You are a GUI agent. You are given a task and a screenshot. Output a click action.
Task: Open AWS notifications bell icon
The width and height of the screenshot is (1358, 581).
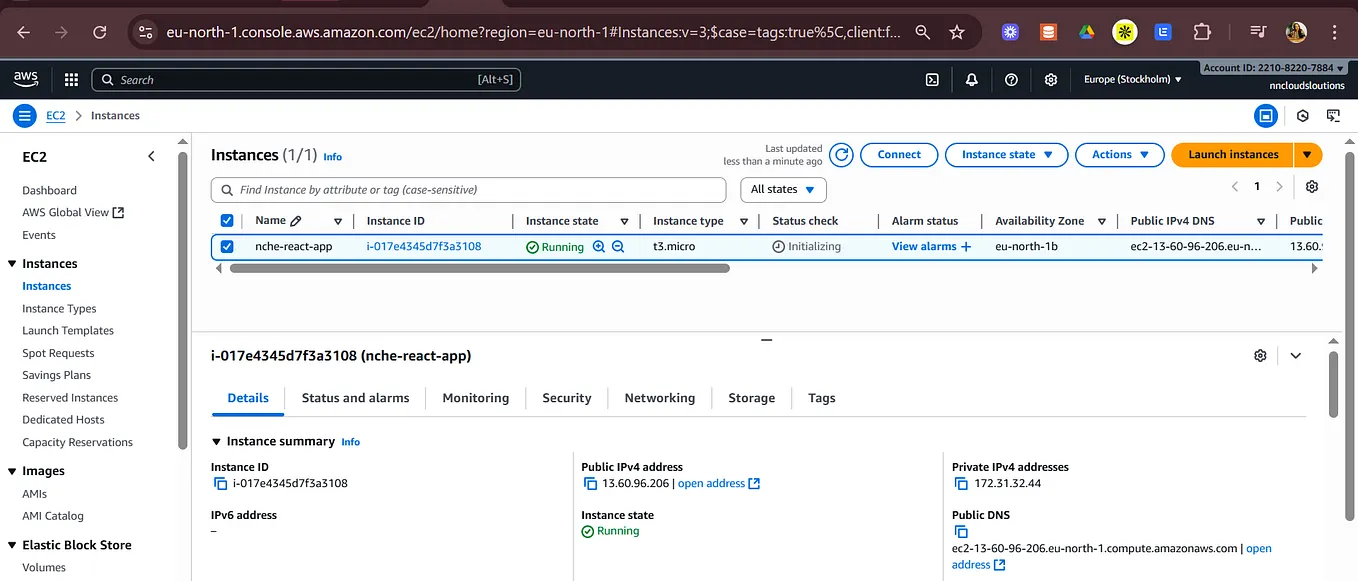[x=971, y=79]
